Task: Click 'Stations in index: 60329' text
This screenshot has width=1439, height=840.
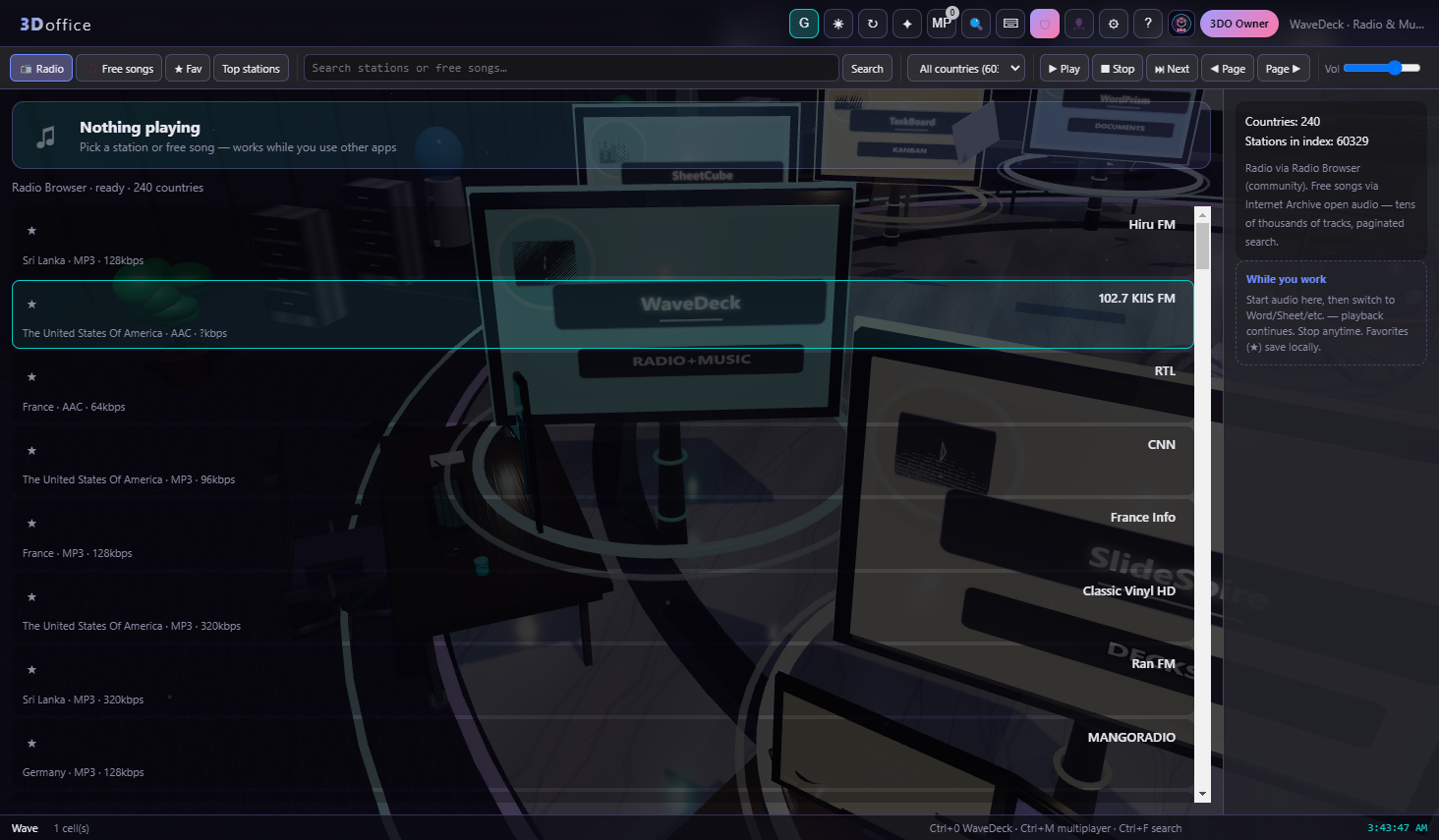Action: pyautogui.click(x=1306, y=141)
